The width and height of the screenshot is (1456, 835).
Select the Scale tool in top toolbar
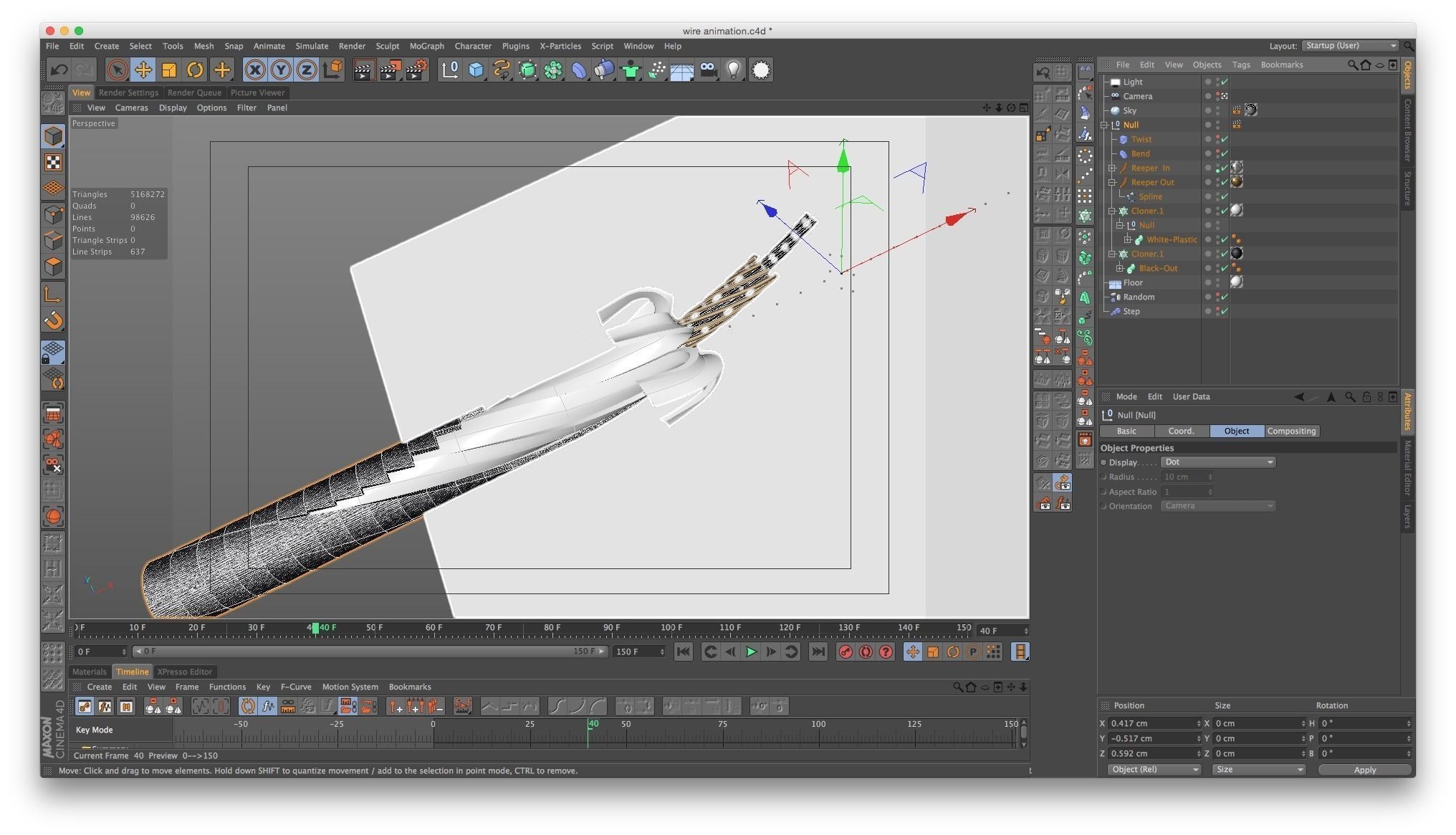pyautogui.click(x=169, y=70)
